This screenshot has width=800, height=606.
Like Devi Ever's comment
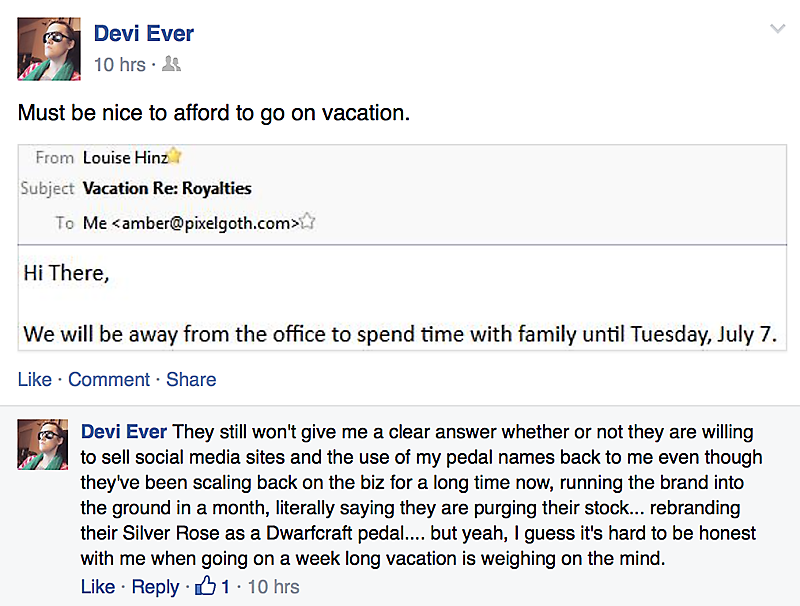coord(97,587)
